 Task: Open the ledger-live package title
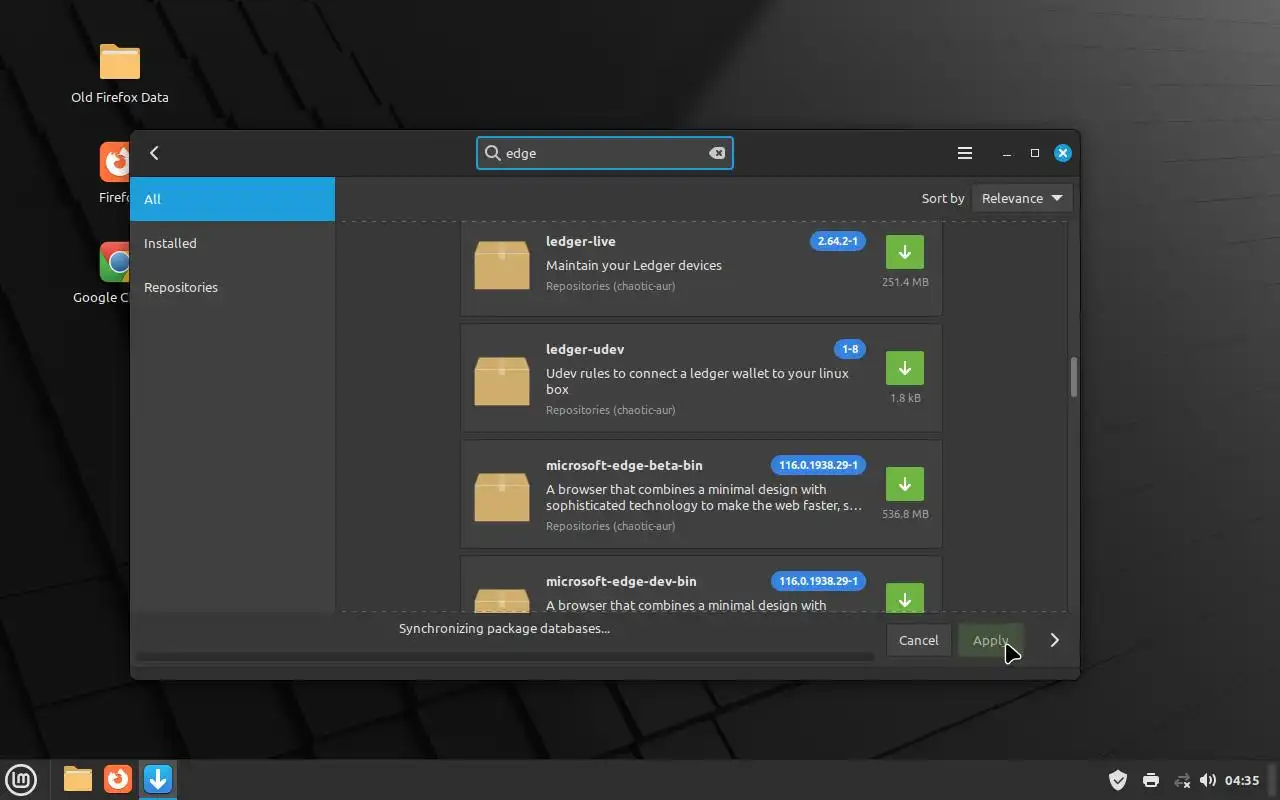[x=581, y=241]
